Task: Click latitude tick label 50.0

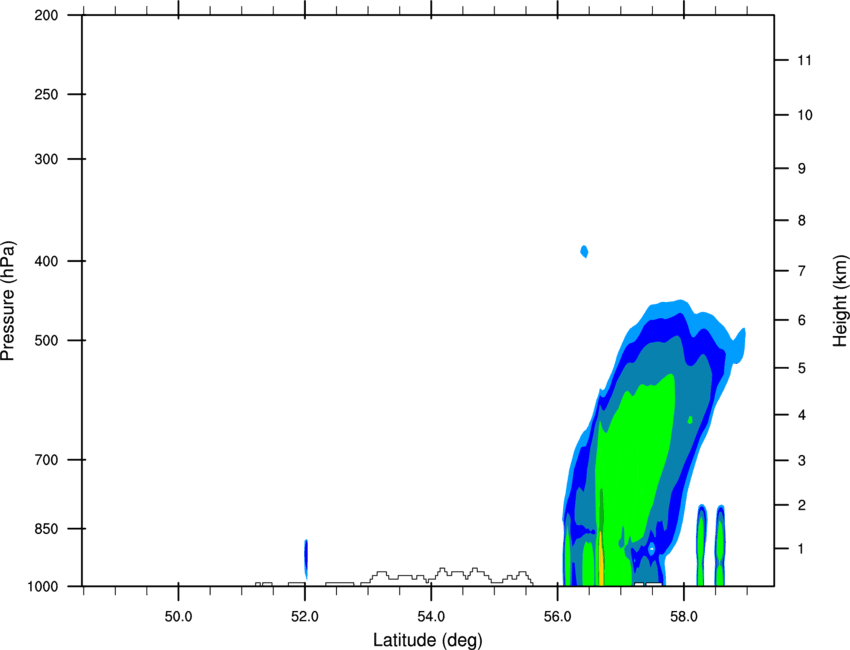Action: point(178,617)
